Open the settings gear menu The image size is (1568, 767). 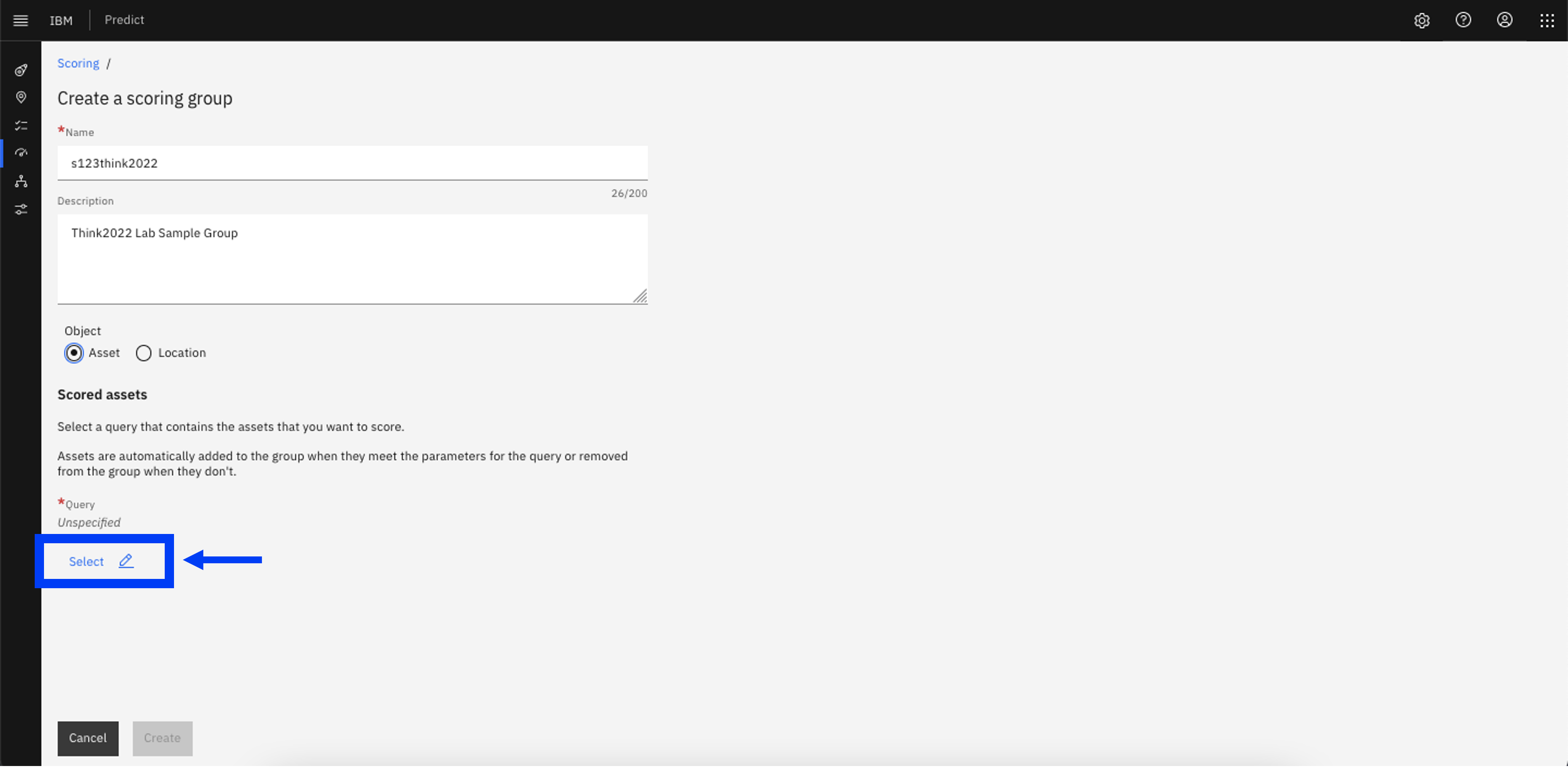tap(1421, 19)
